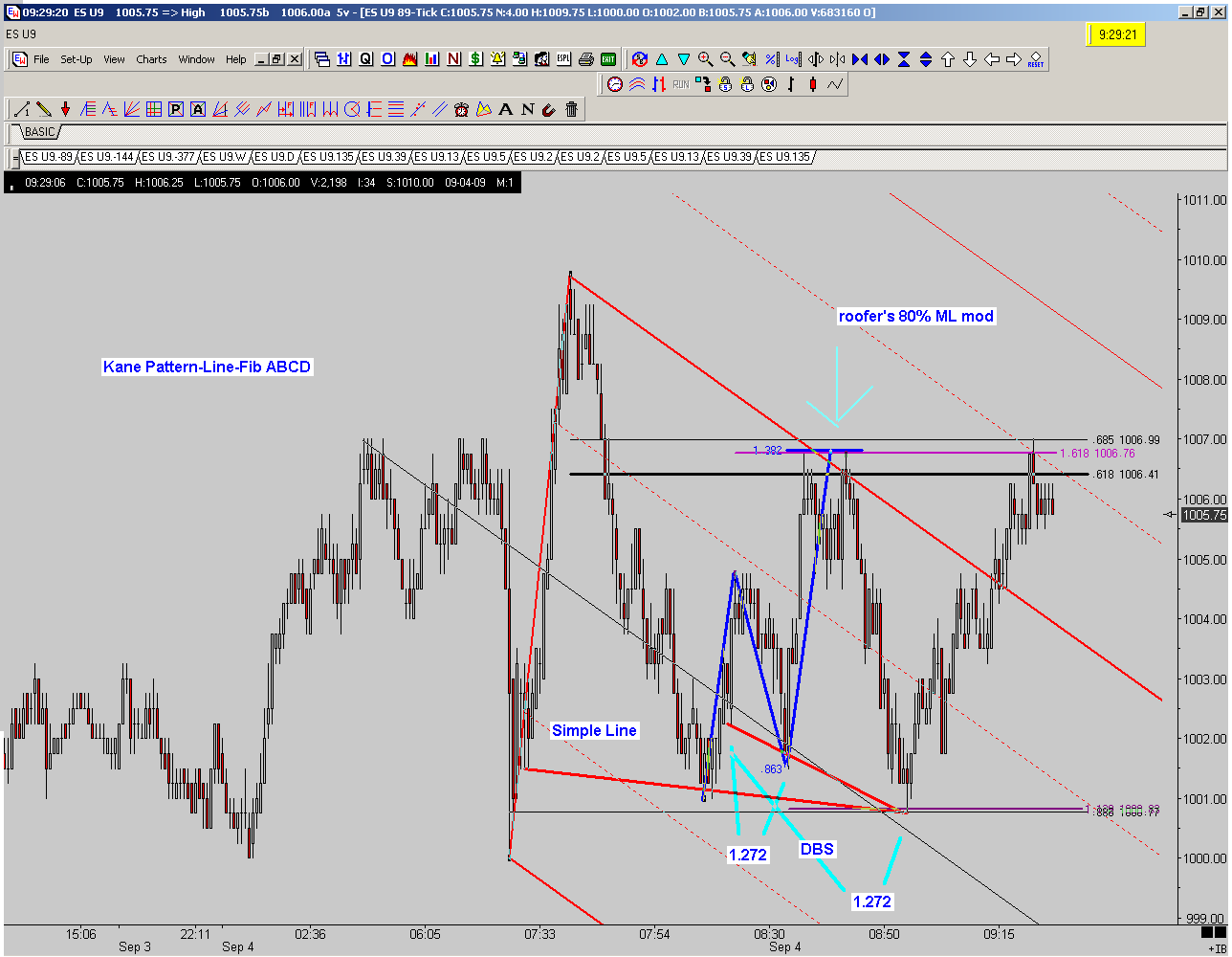Screen dimensions: 1232x957
Task: Toggle the lock icon labeled S
Action: (726, 84)
